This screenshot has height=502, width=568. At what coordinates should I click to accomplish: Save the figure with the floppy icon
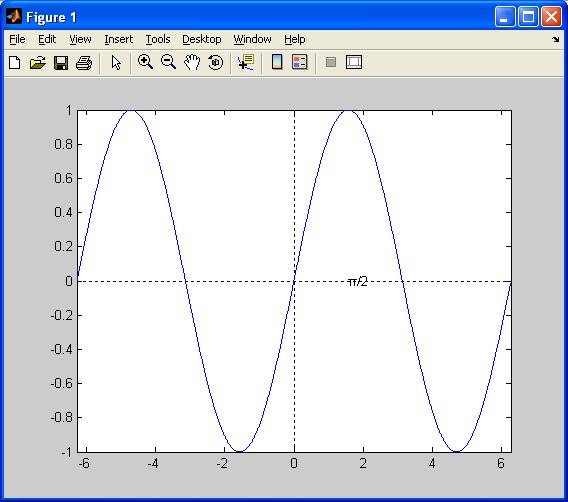[x=61, y=63]
